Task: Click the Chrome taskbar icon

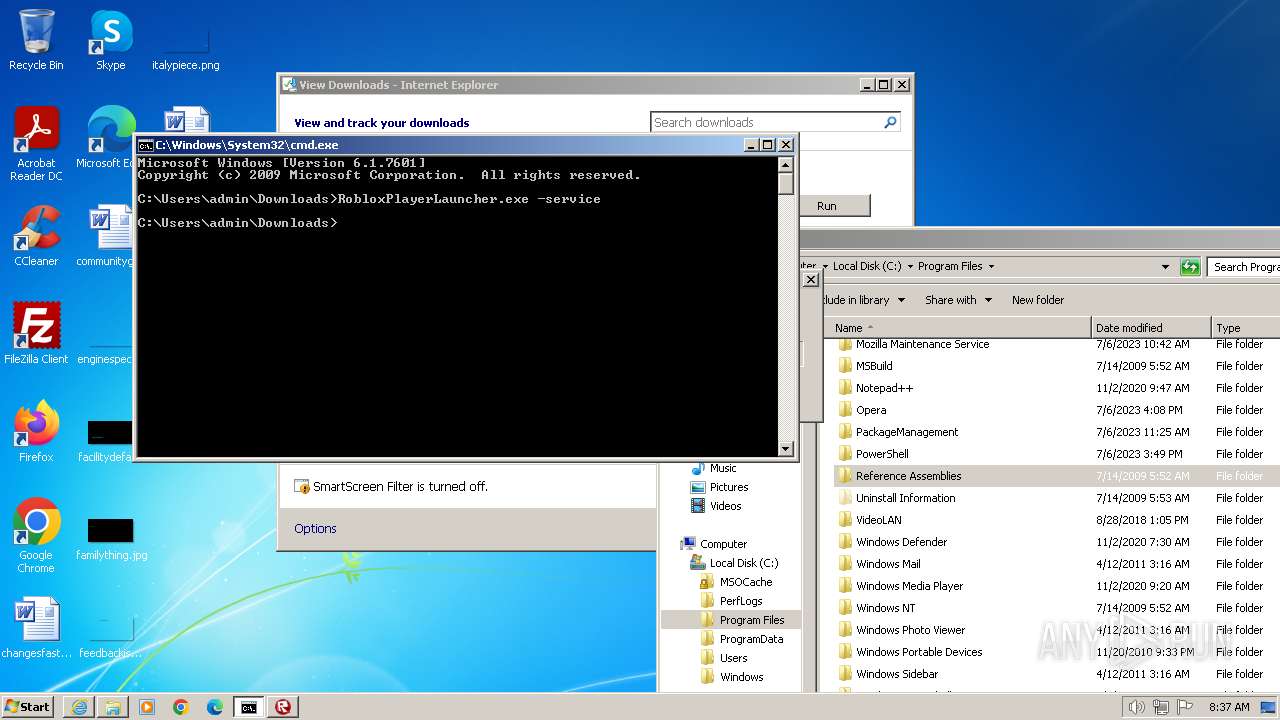Action: pyautogui.click(x=181, y=707)
